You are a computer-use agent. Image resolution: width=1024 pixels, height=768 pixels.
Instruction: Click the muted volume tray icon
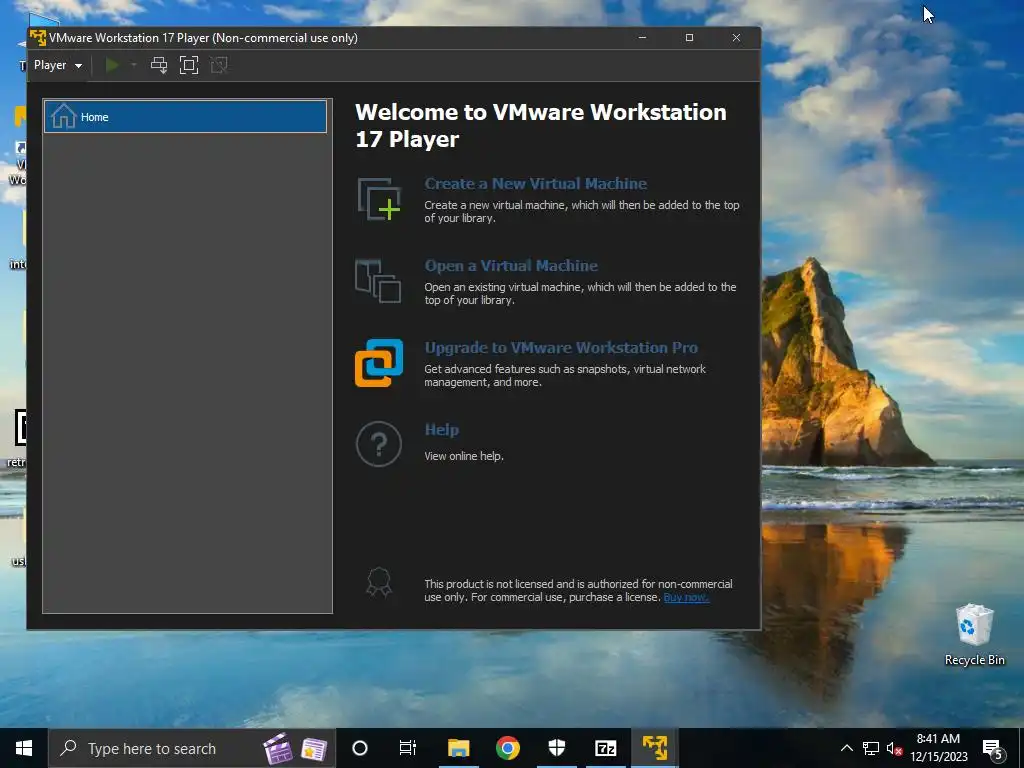click(x=894, y=748)
